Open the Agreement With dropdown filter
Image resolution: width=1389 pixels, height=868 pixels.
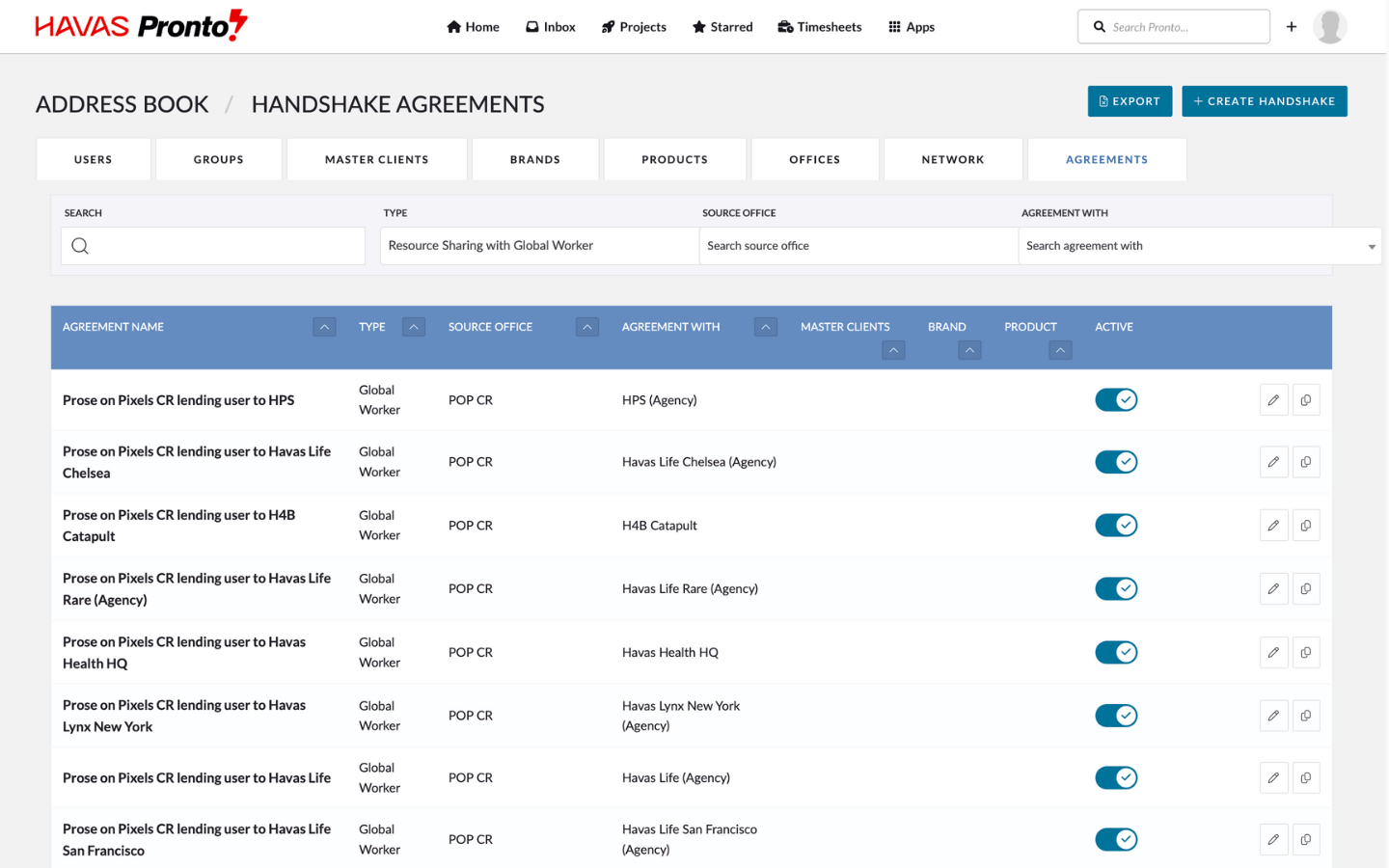1199,246
